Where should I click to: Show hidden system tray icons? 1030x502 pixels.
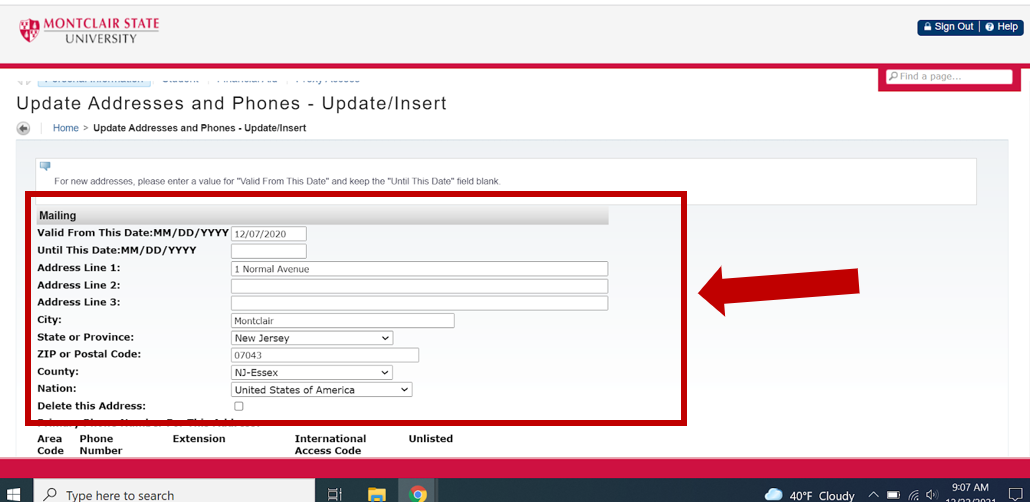coord(874,495)
